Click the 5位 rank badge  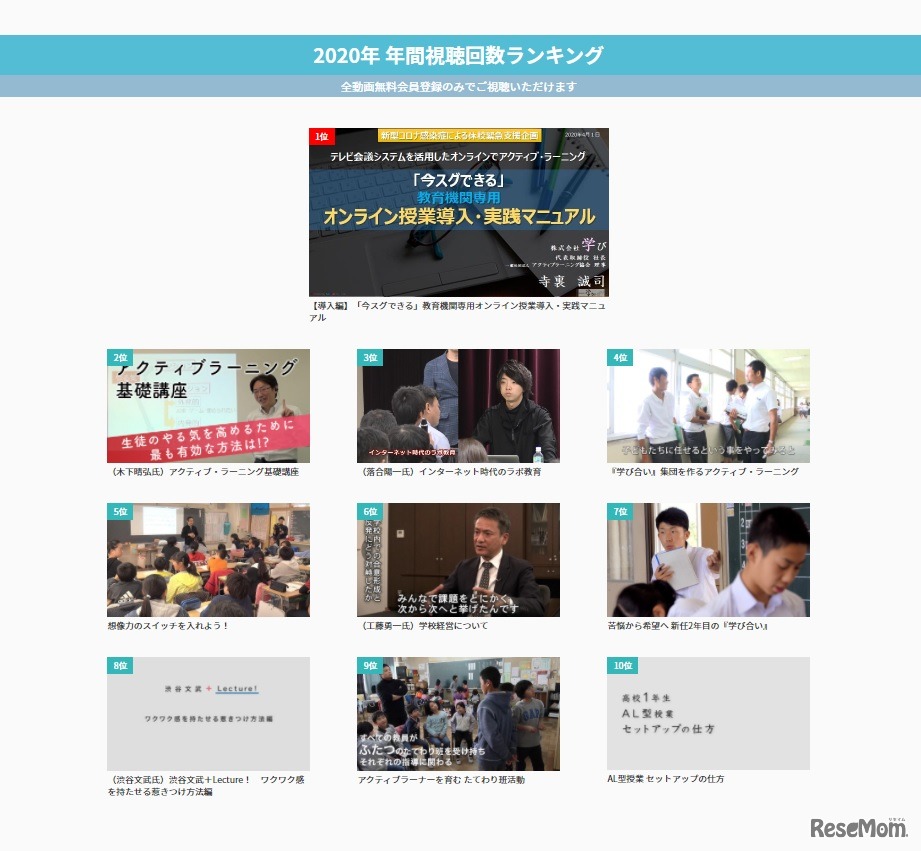[x=120, y=511]
